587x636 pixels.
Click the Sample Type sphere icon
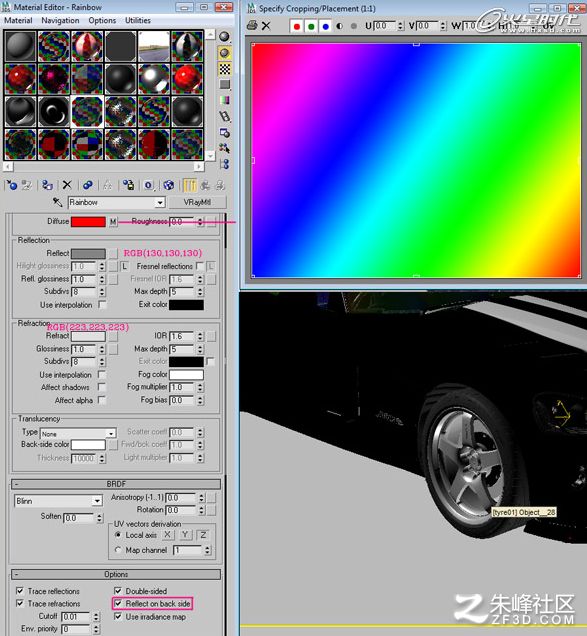coord(224,37)
